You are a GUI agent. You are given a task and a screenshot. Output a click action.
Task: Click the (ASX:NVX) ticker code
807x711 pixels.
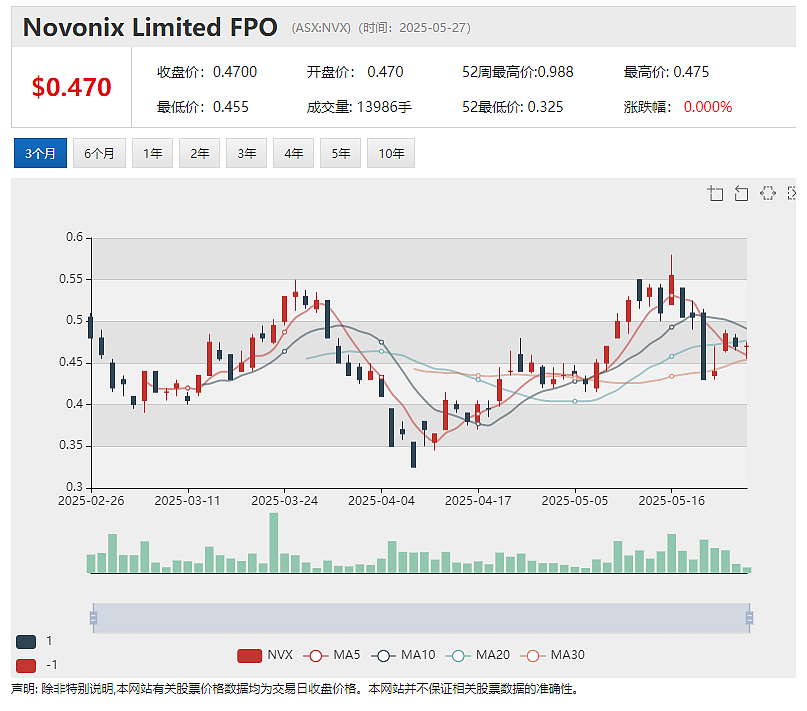coord(321,28)
